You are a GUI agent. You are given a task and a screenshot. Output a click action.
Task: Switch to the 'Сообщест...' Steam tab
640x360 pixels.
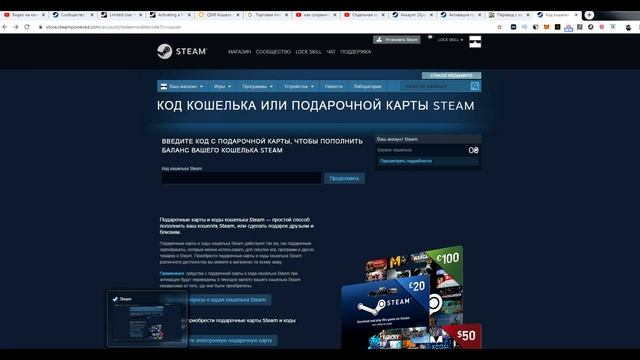[73, 15]
